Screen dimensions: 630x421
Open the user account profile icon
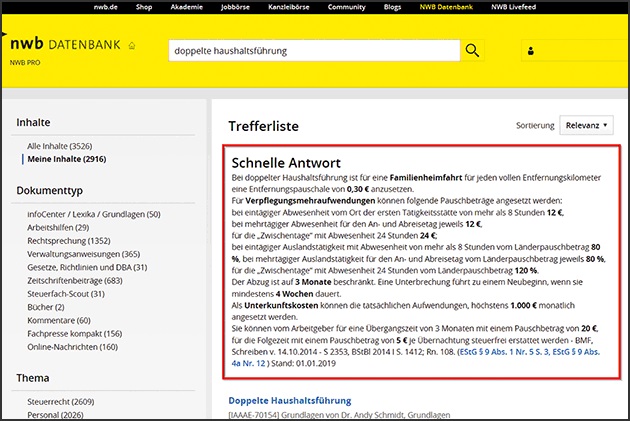pos(531,51)
